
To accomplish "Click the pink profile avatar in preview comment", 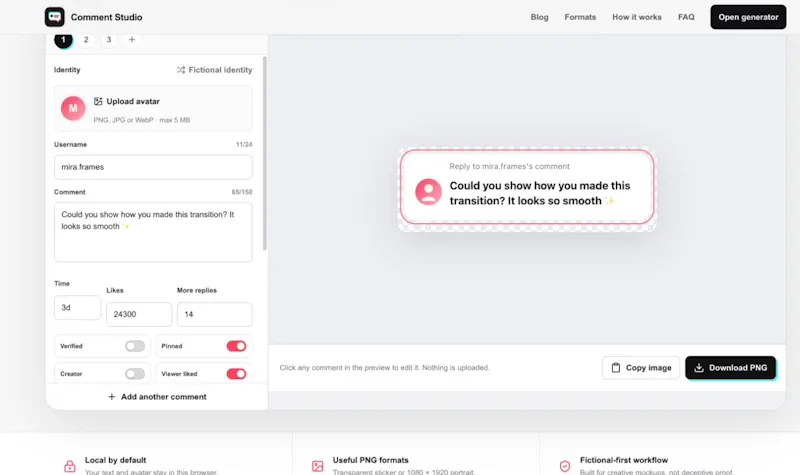I will pos(428,192).
